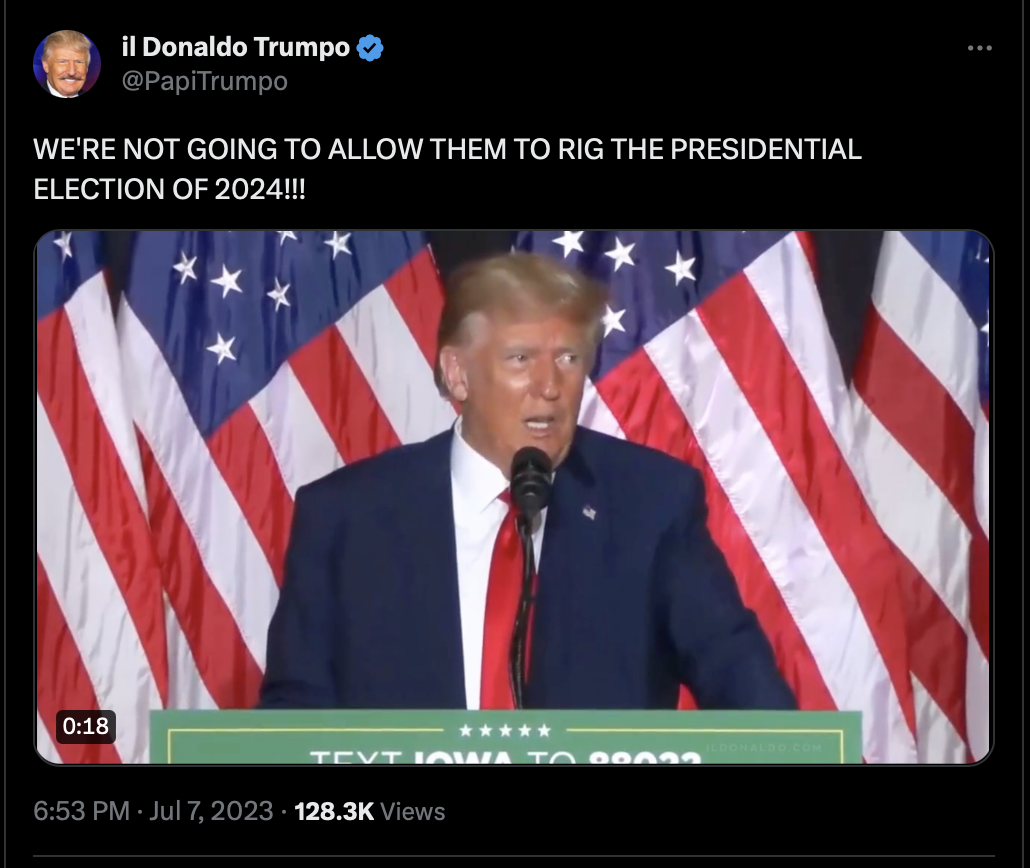1030x868 pixels.
Task: Click the microphone shown in the video
Action: [x=531, y=478]
